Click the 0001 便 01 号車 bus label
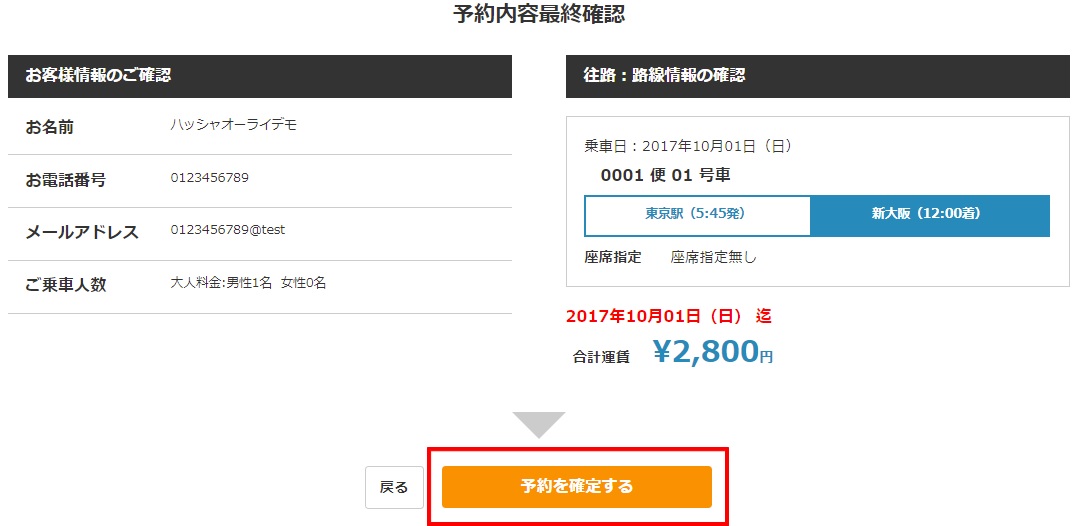Screen dimensions: 1079x526 pyautogui.click(x=665, y=176)
